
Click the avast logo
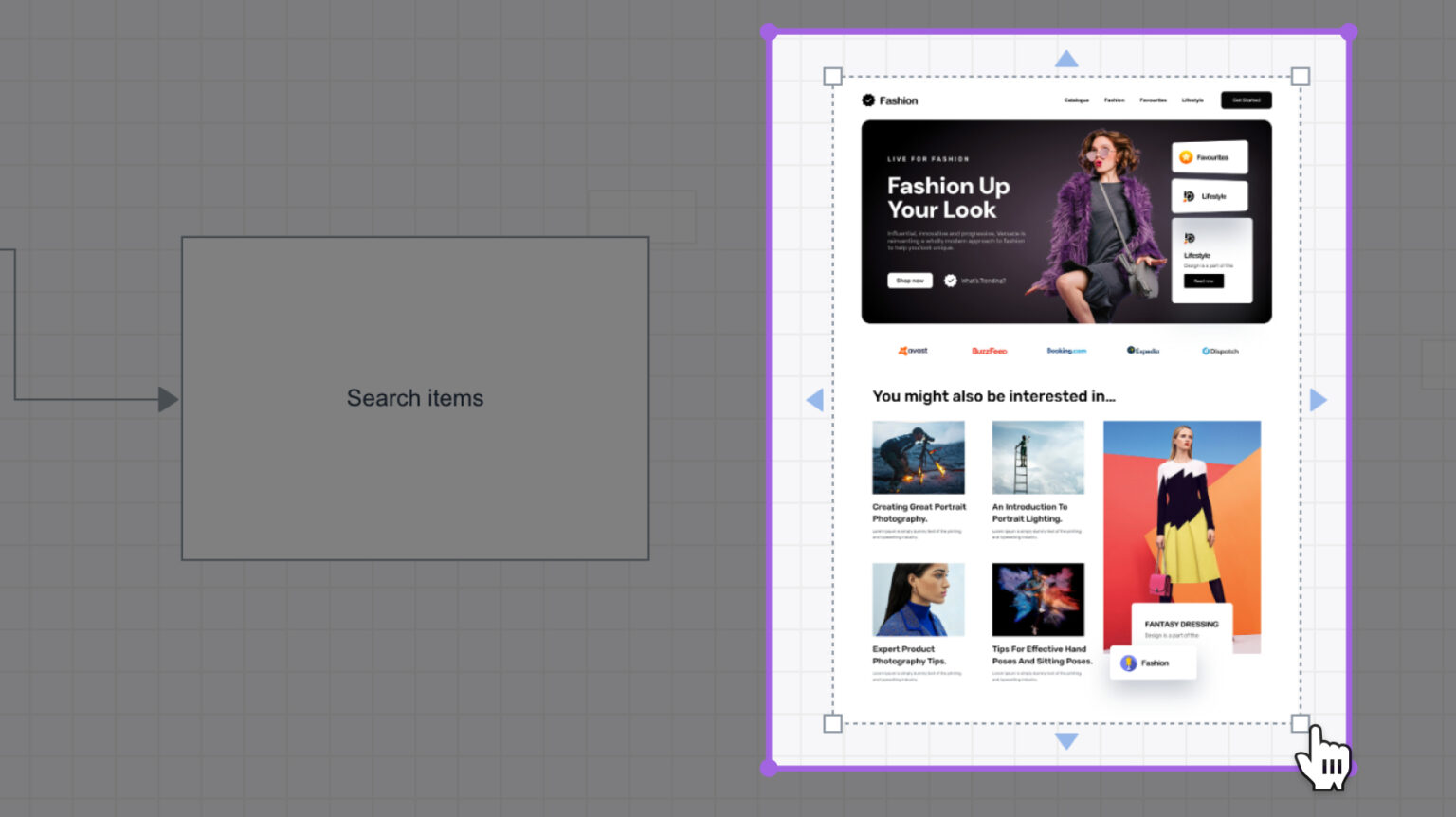pyautogui.click(x=911, y=350)
